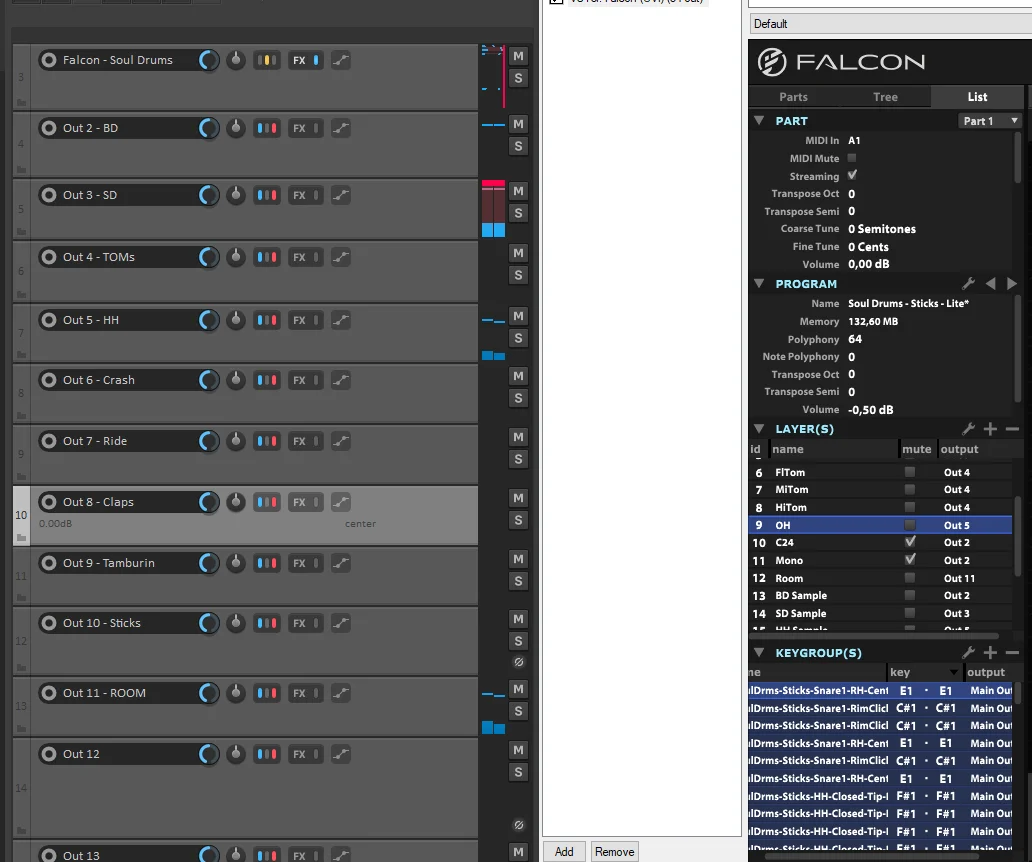Screen dimensions: 1032x862
Task: Mute the Out 5 - HH track
Action: click(x=519, y=317)
